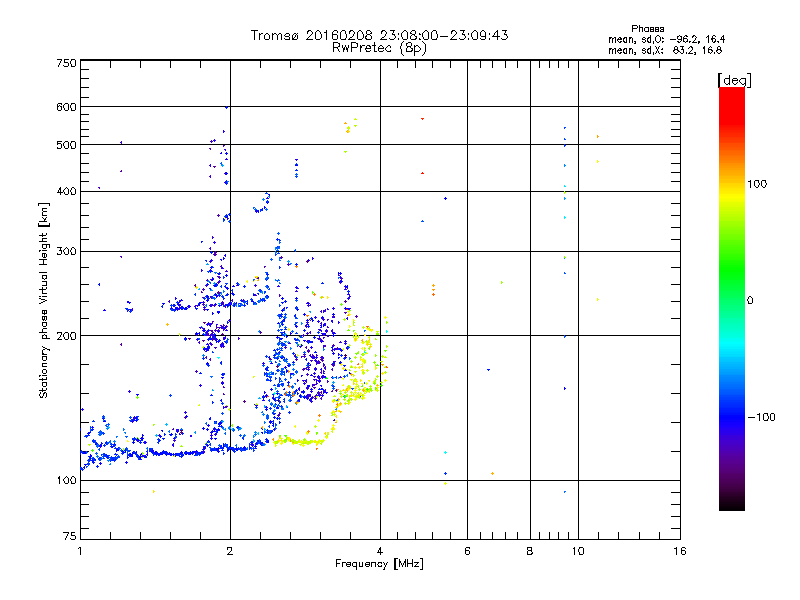The height and width of the screenshot is (600, 800).
Task: Click the x-axis label "4"
Action: pyautogui.click(x=380, y=551)
